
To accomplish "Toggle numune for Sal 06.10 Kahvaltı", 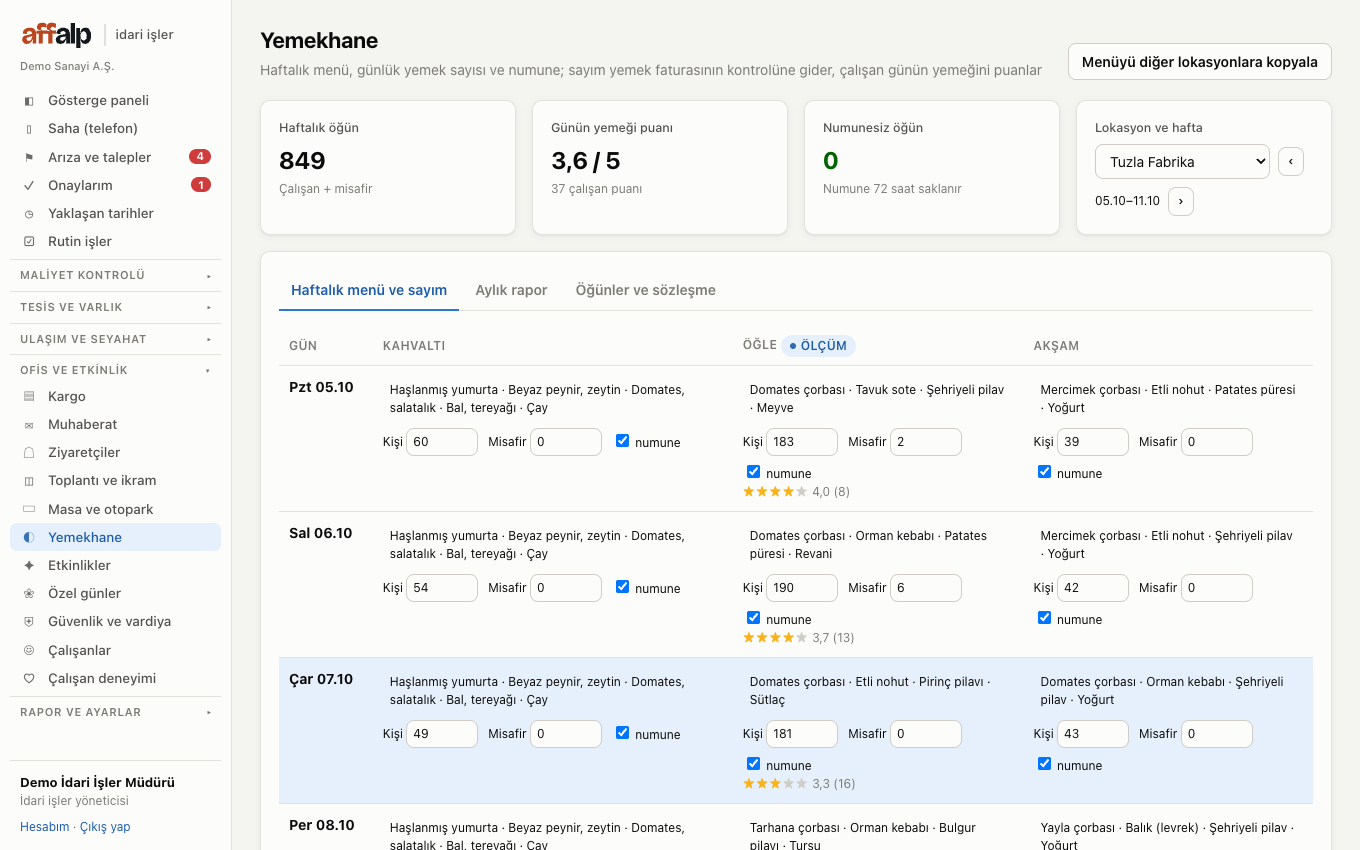I will coord(623,587).
